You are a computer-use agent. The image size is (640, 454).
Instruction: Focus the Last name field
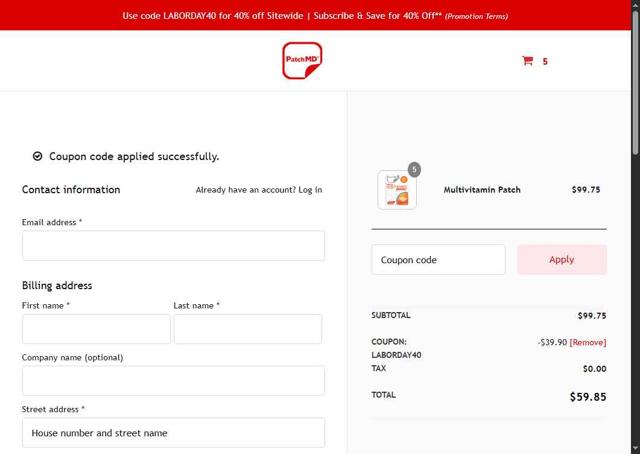[x=248, y=329]
